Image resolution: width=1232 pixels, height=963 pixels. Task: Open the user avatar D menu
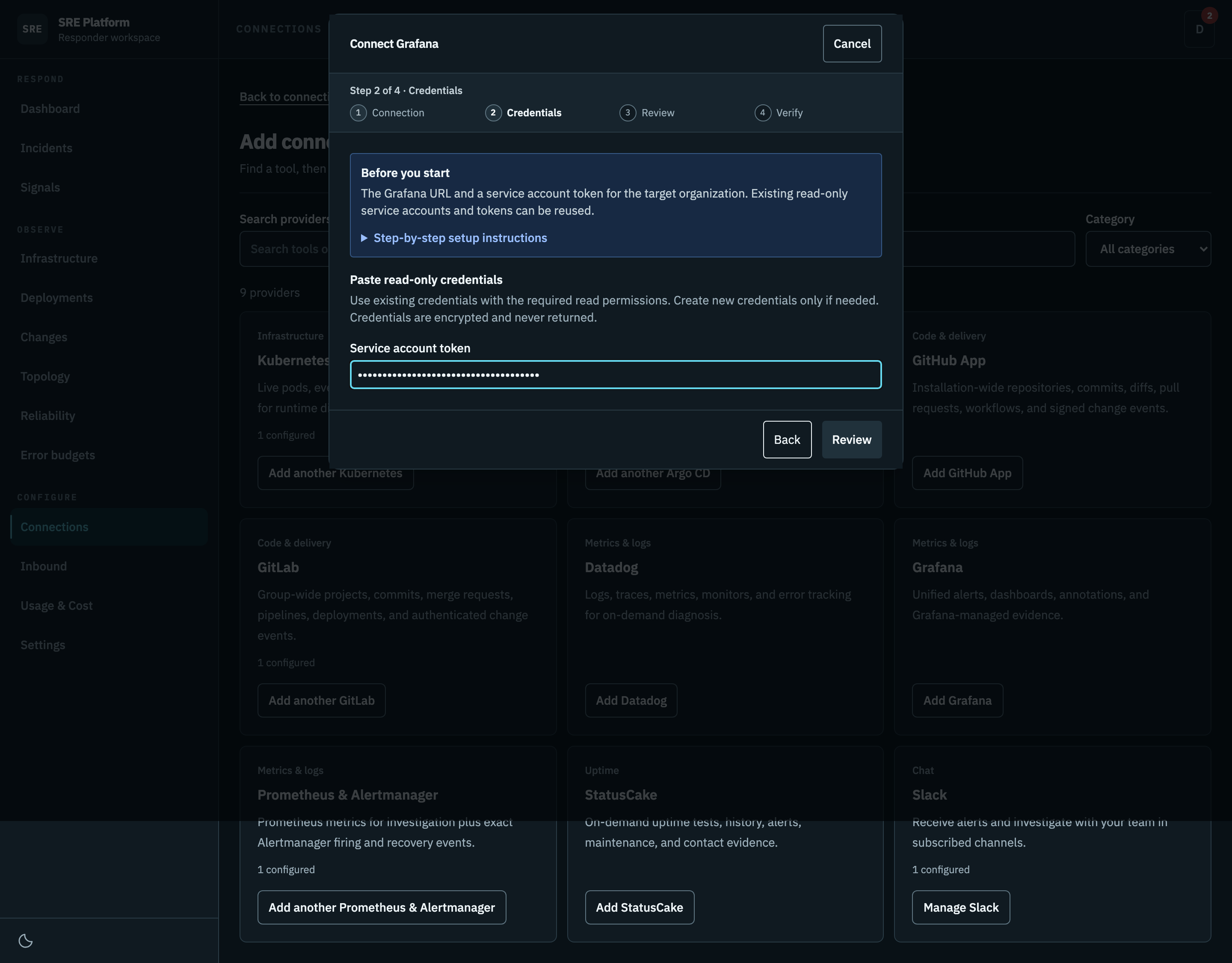1199,30
